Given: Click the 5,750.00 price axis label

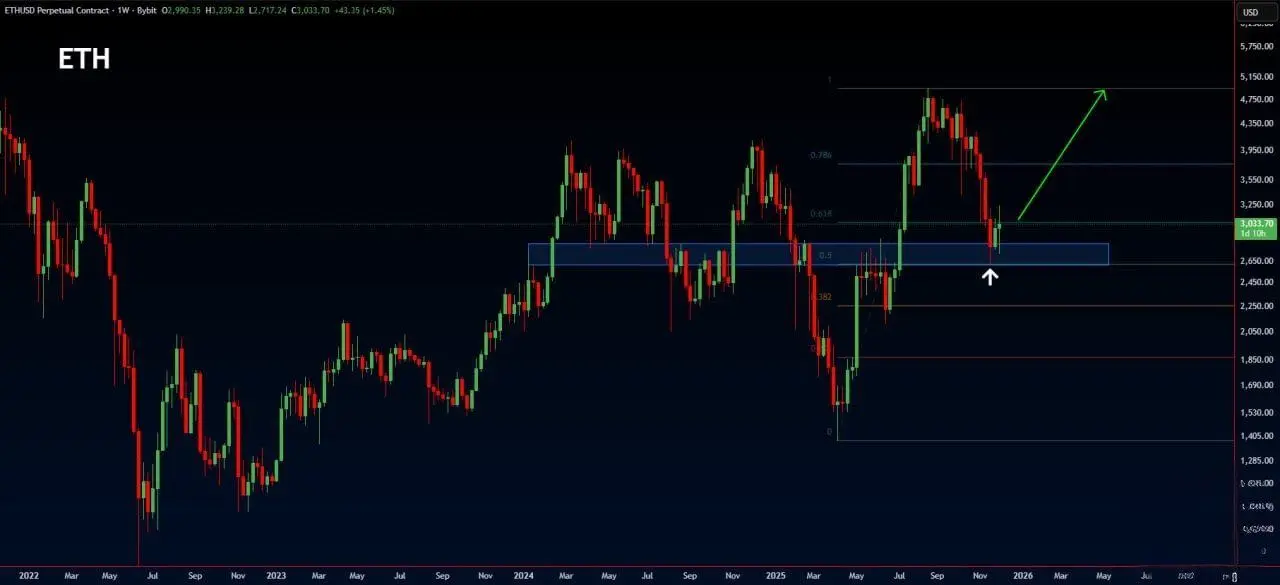Looking at the screenshot, I should [x=1256, y=47].
